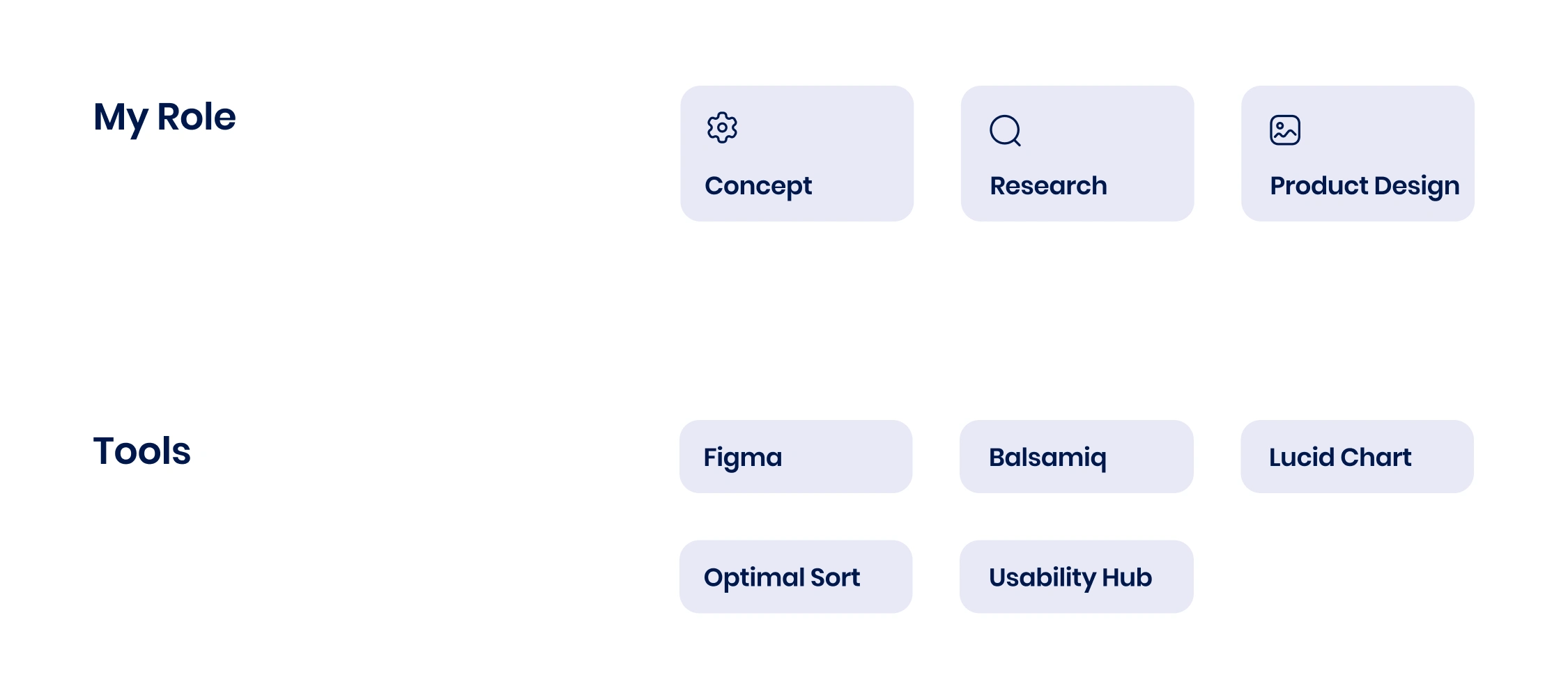Click the Research text label
The height and width of the screenshot is (700, 1568).
pyautogui.click(x=1048, y=186)
